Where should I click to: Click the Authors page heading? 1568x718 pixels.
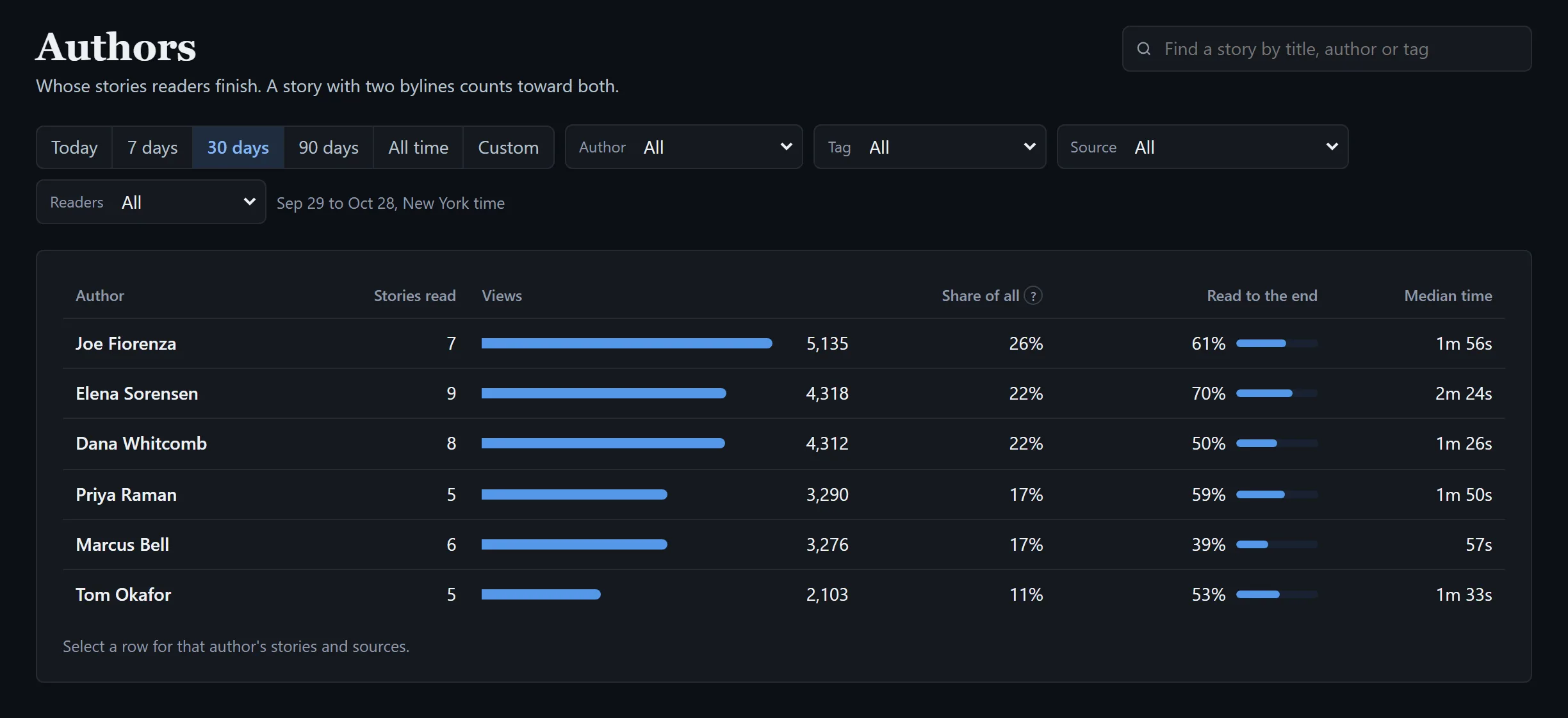click(116, 47)
